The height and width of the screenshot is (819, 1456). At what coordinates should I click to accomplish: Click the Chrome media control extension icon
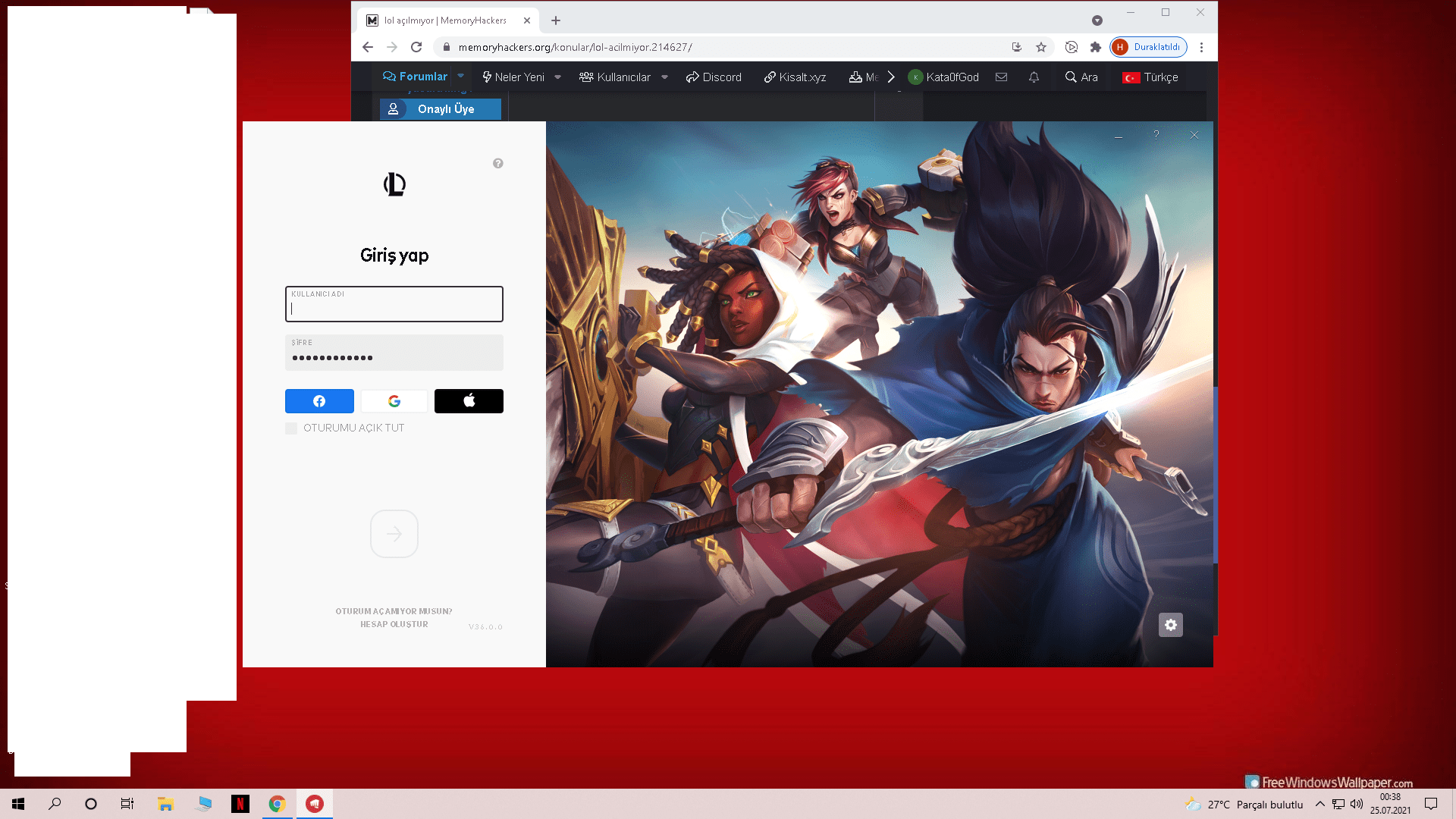click(x=1072, y=47)
